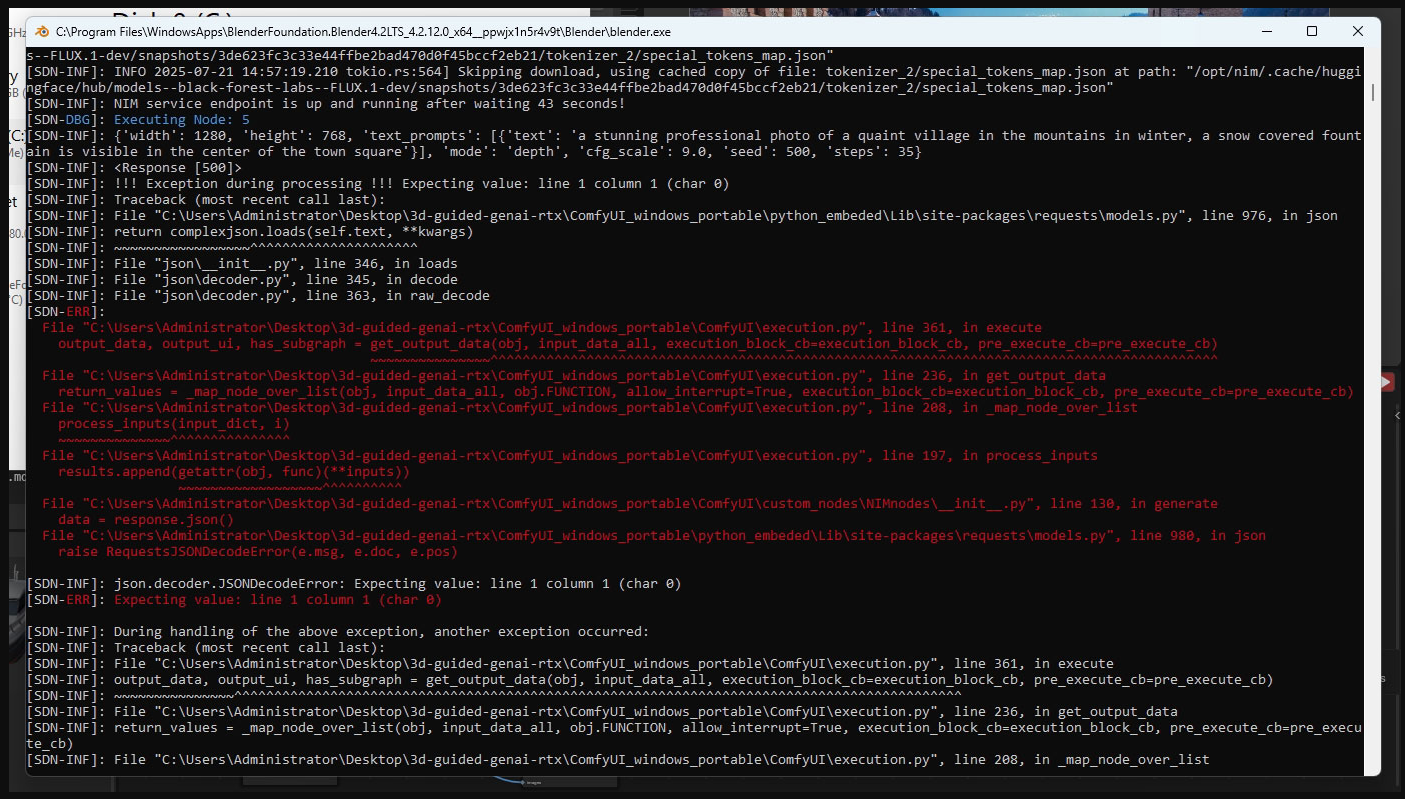
Task: Click 'return complexjson.loads(self.text, **kwargs)' line
Action: [x=250, y=232]
